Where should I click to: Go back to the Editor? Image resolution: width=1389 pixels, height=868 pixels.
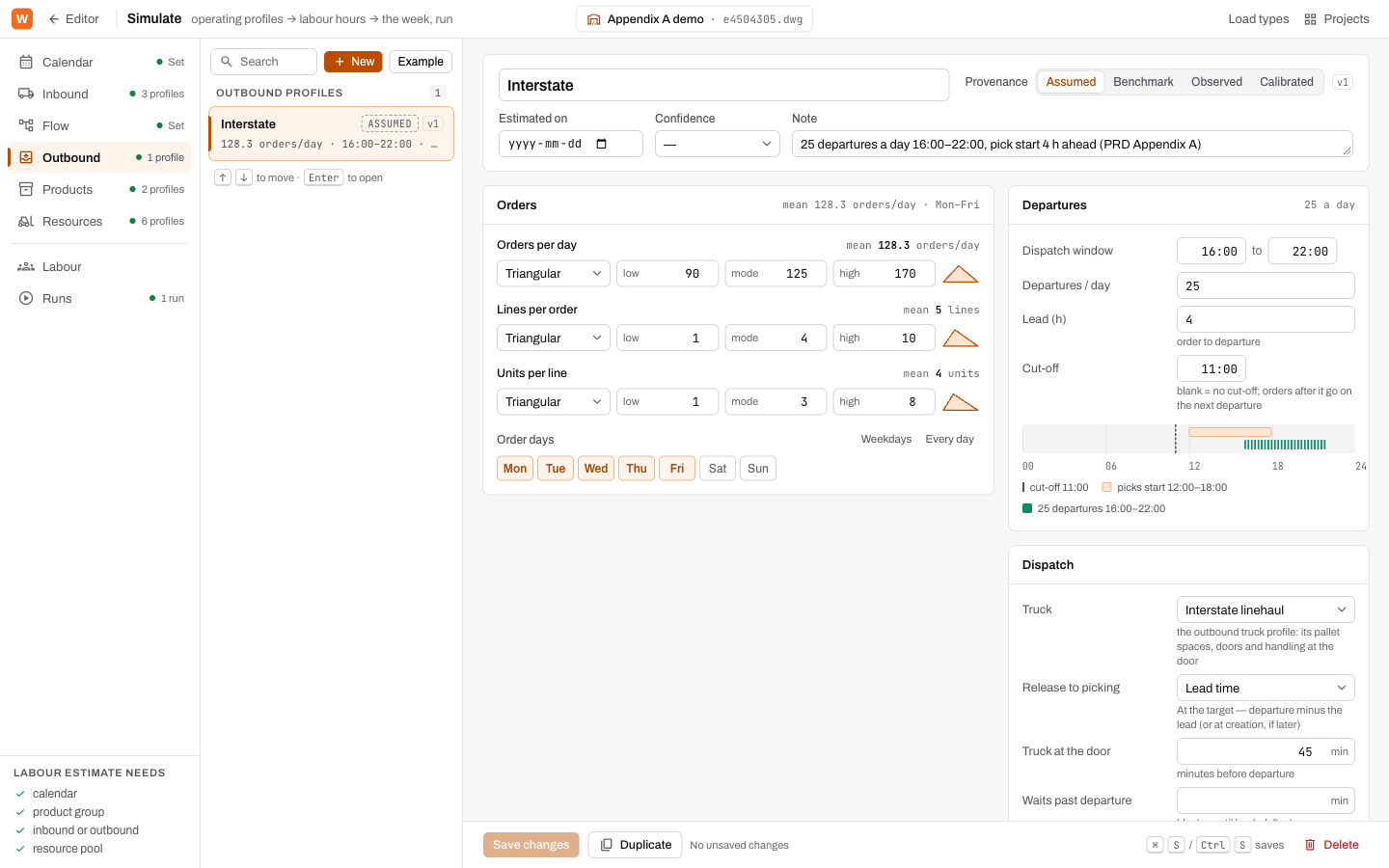coord(73,19)
